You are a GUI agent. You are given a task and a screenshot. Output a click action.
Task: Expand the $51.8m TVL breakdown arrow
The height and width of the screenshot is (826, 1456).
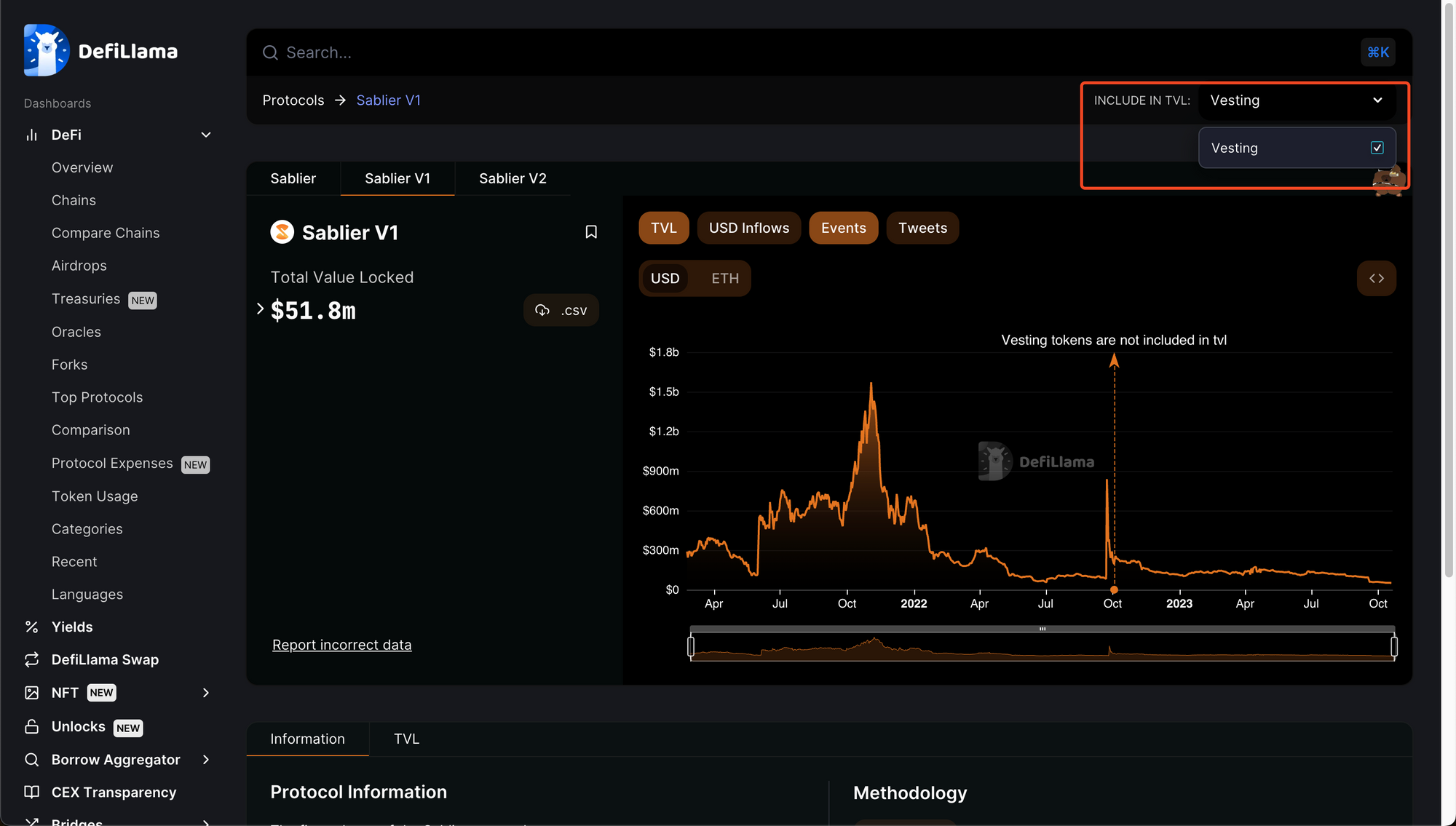tap(260, 309)
